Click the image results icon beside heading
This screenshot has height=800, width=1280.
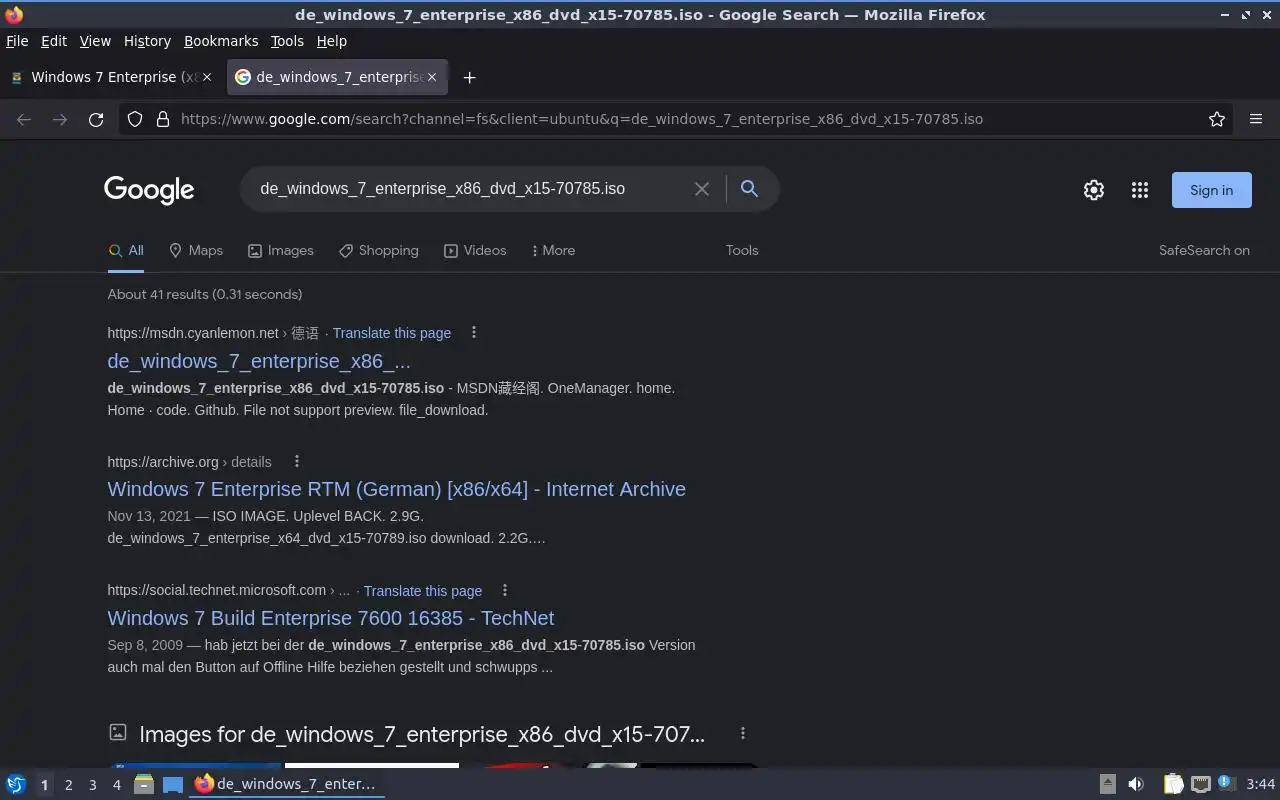(117, 733)
